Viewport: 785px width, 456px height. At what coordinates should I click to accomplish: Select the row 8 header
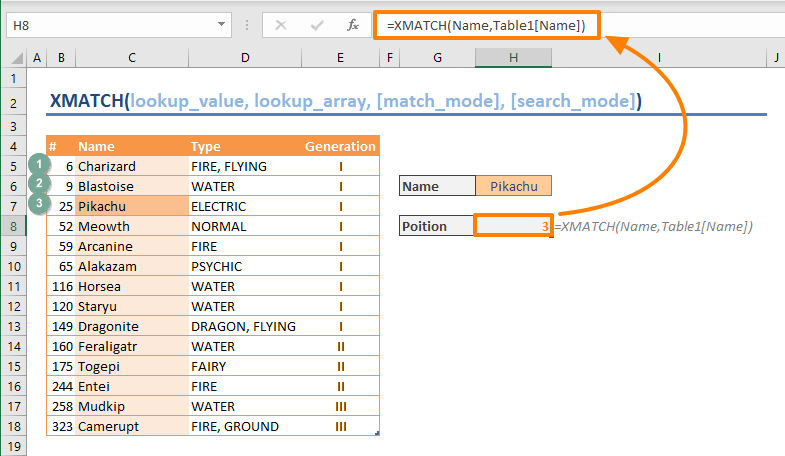point(14,226)
